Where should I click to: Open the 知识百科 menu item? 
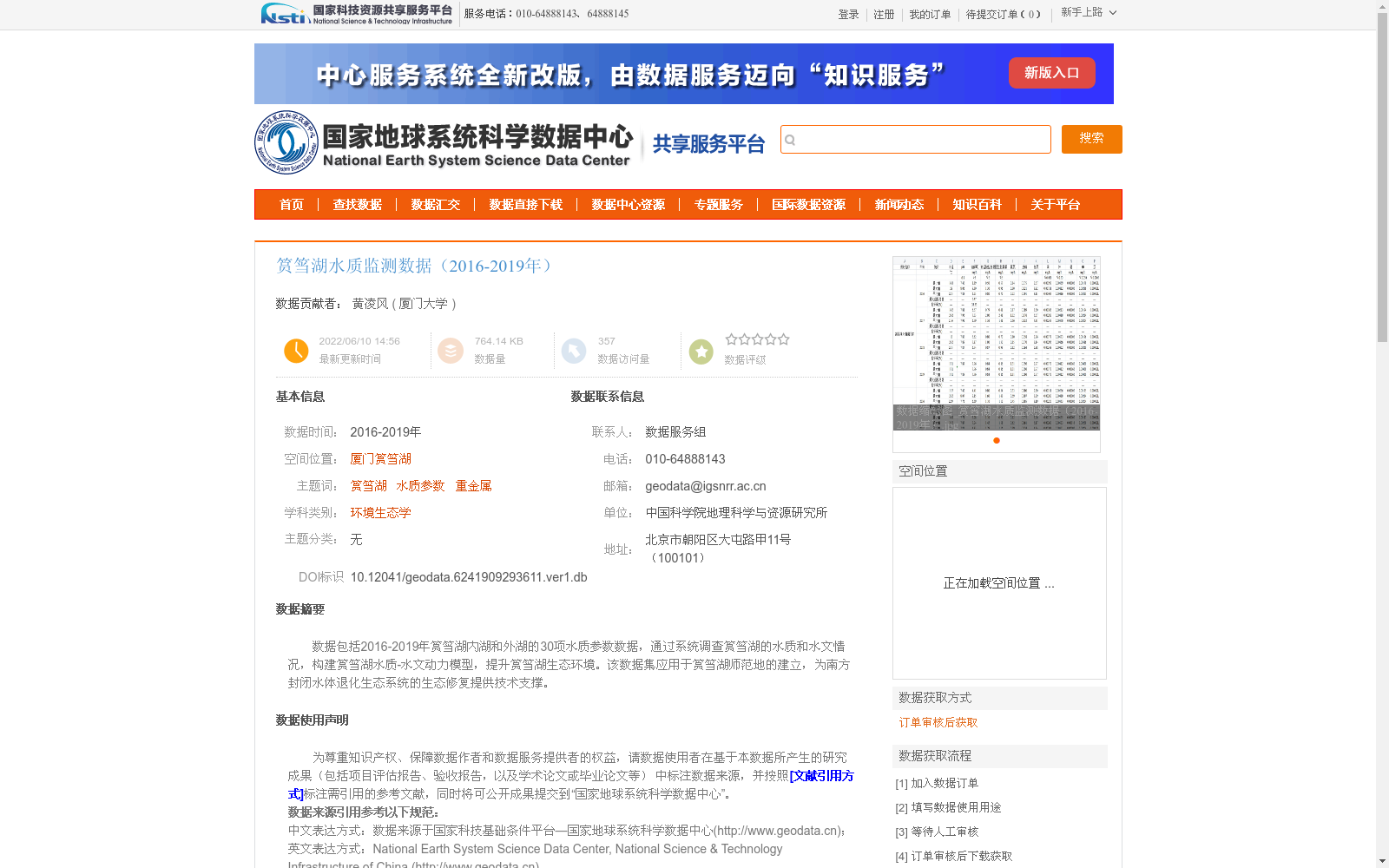point(978,205)
